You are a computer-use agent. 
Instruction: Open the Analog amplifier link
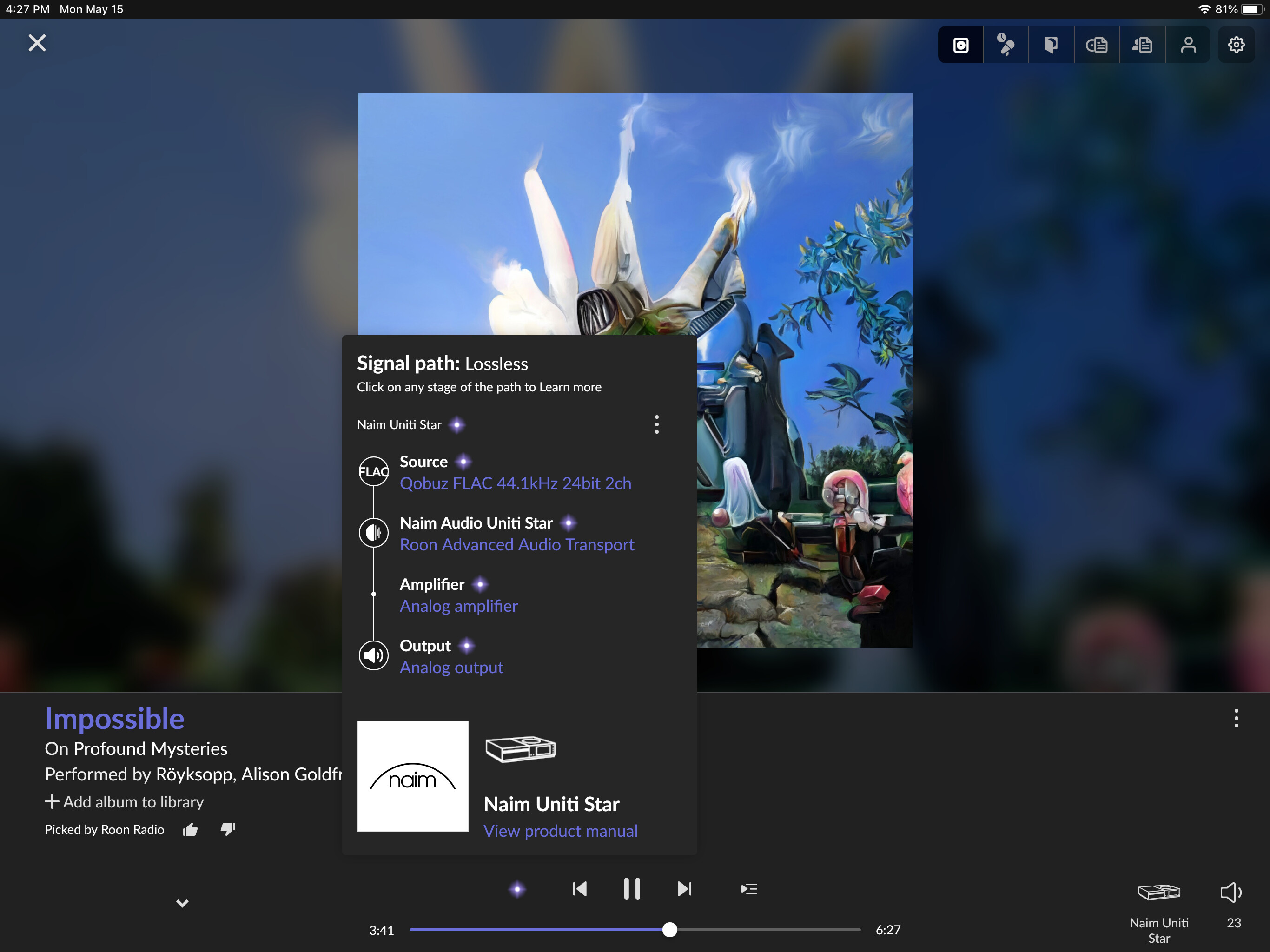[458, 606]
